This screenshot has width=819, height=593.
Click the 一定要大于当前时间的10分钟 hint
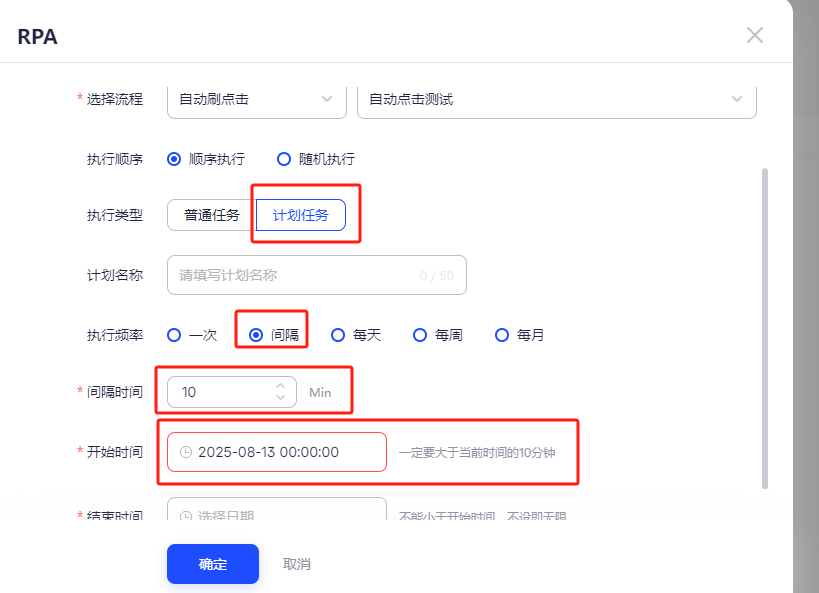tap(477, 452)
